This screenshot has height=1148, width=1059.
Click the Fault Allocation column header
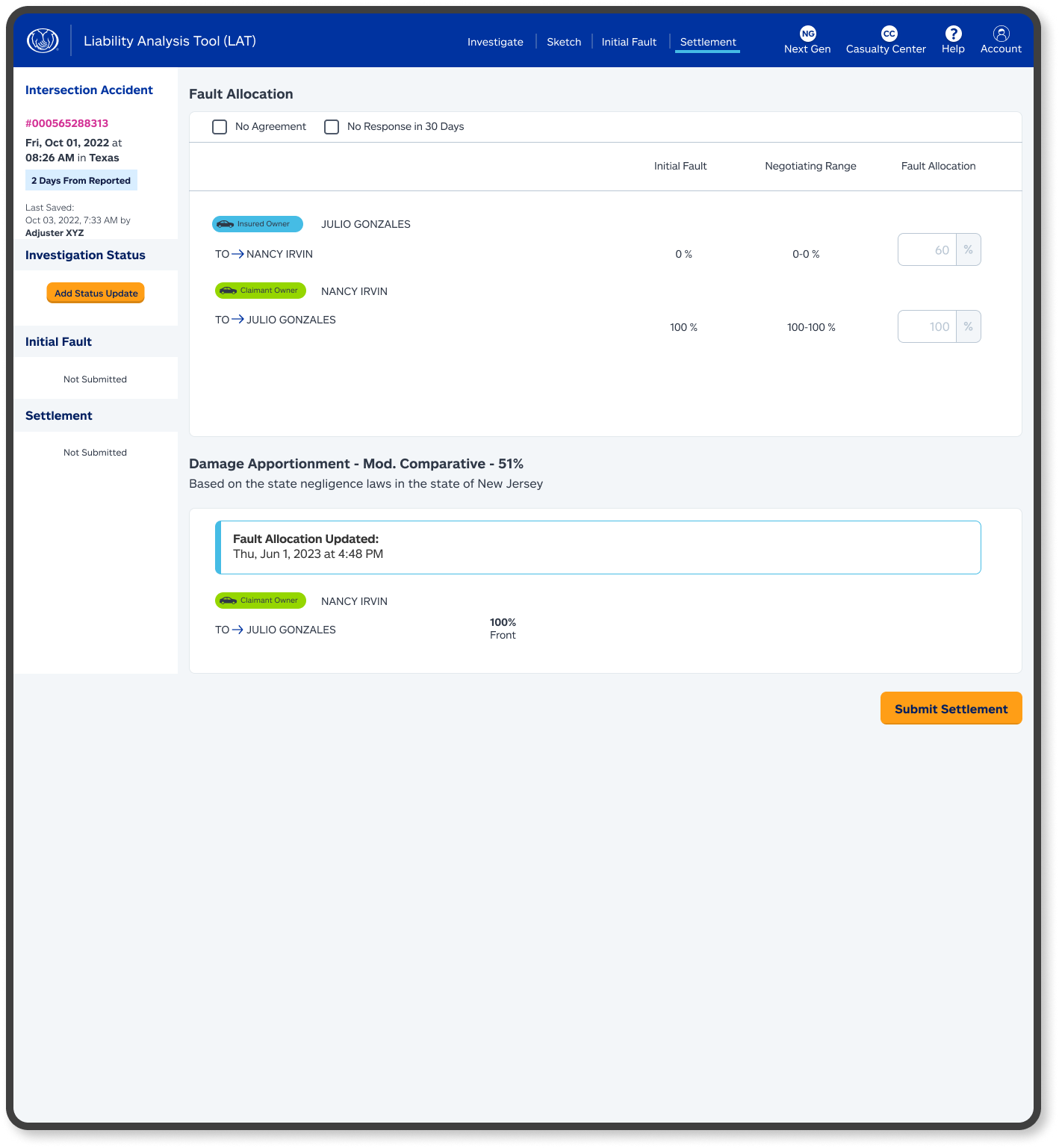coord(938,166)
